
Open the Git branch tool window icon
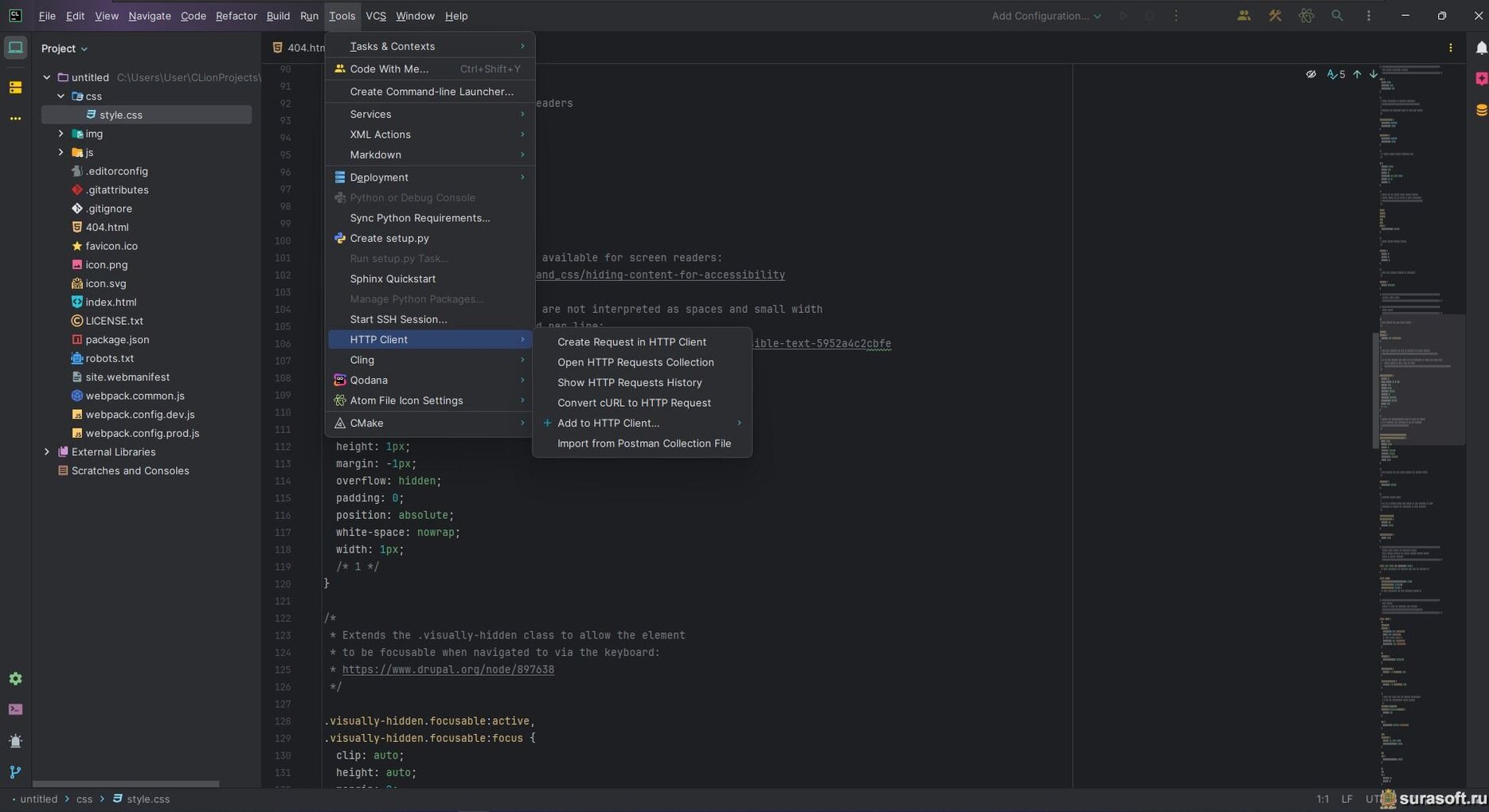15,772
